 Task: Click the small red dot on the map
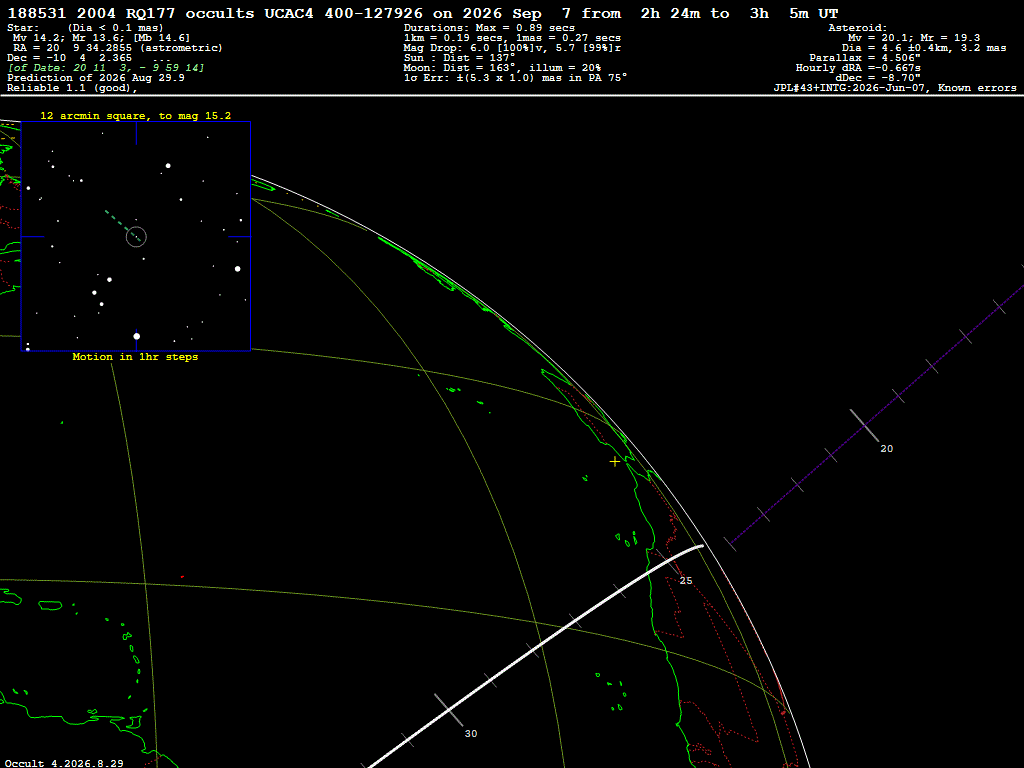[x=182, y=577]
